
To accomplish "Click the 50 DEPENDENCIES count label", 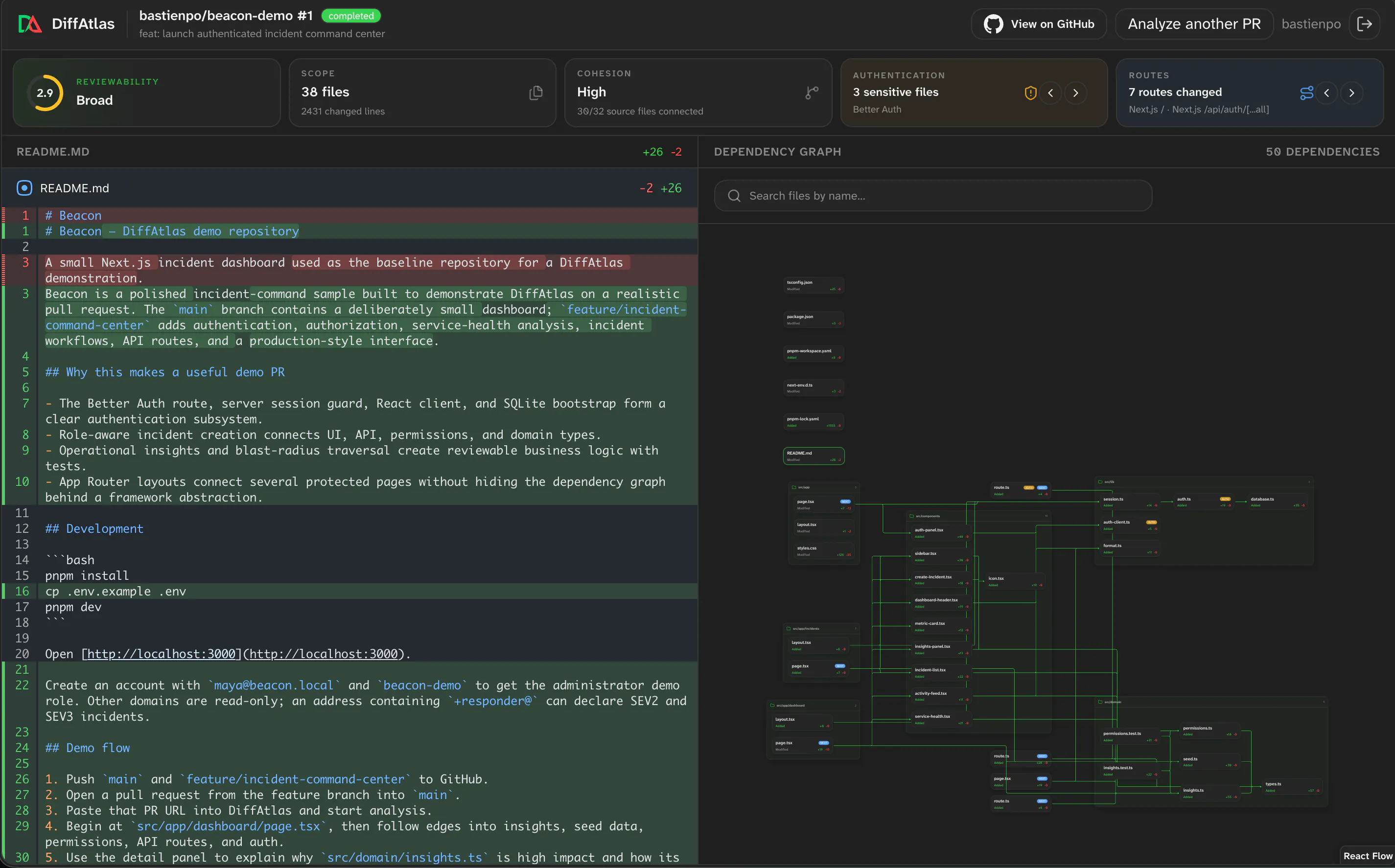I will (1323, 152).
